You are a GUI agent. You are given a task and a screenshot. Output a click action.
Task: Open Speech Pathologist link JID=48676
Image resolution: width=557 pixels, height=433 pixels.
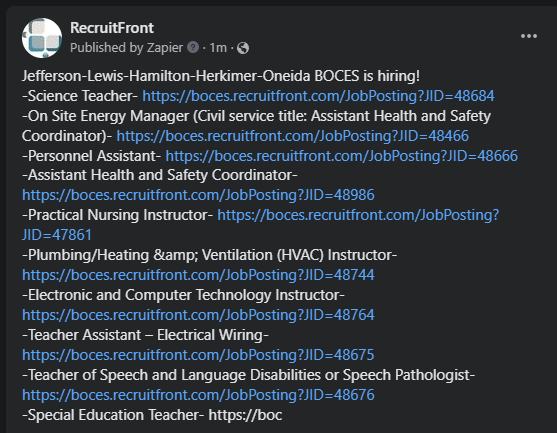(x=198, y=395)
